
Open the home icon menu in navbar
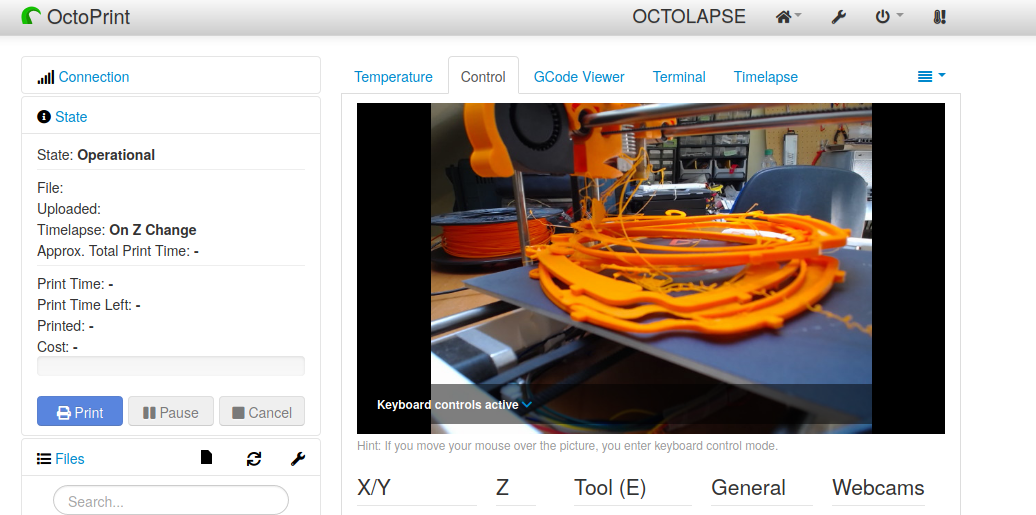coord(788,17)
